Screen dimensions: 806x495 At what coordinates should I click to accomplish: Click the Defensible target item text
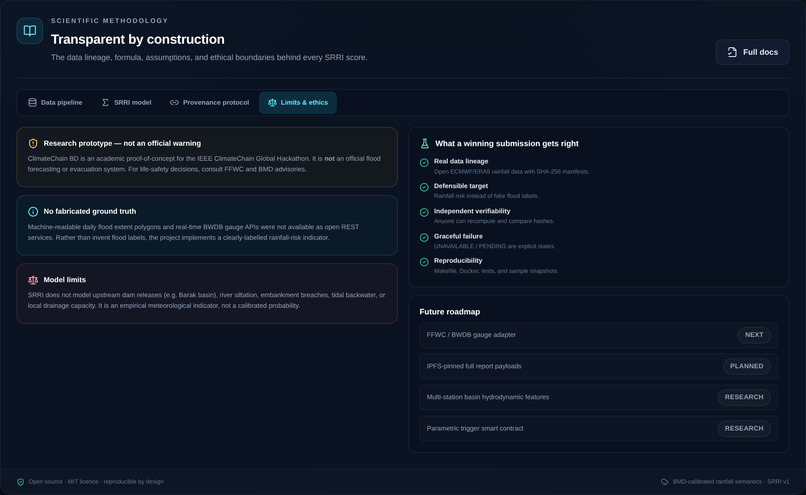pyautogui.click(x=461, y=186)
